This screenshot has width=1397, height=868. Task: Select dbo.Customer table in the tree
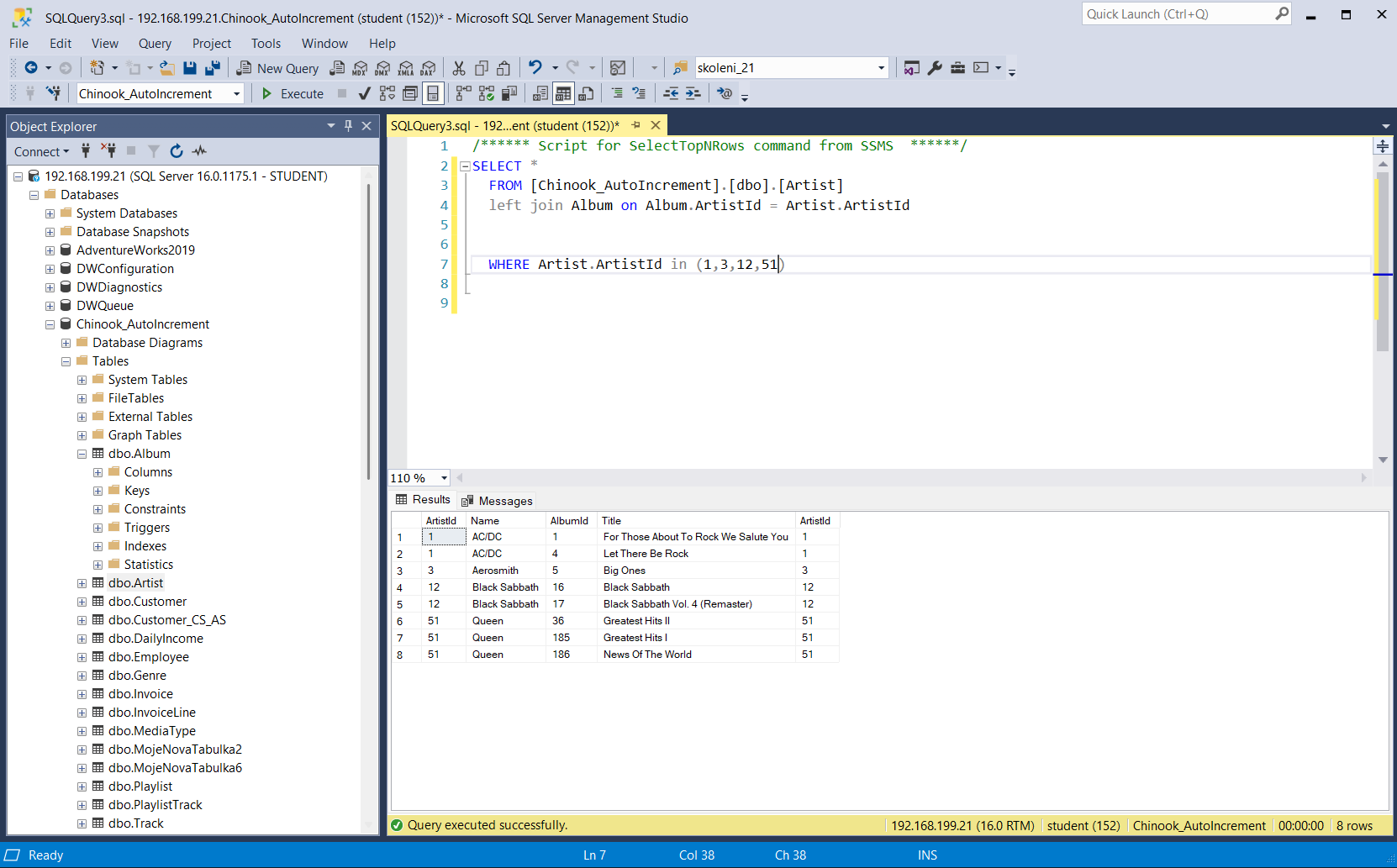click(x=147, y=602)
